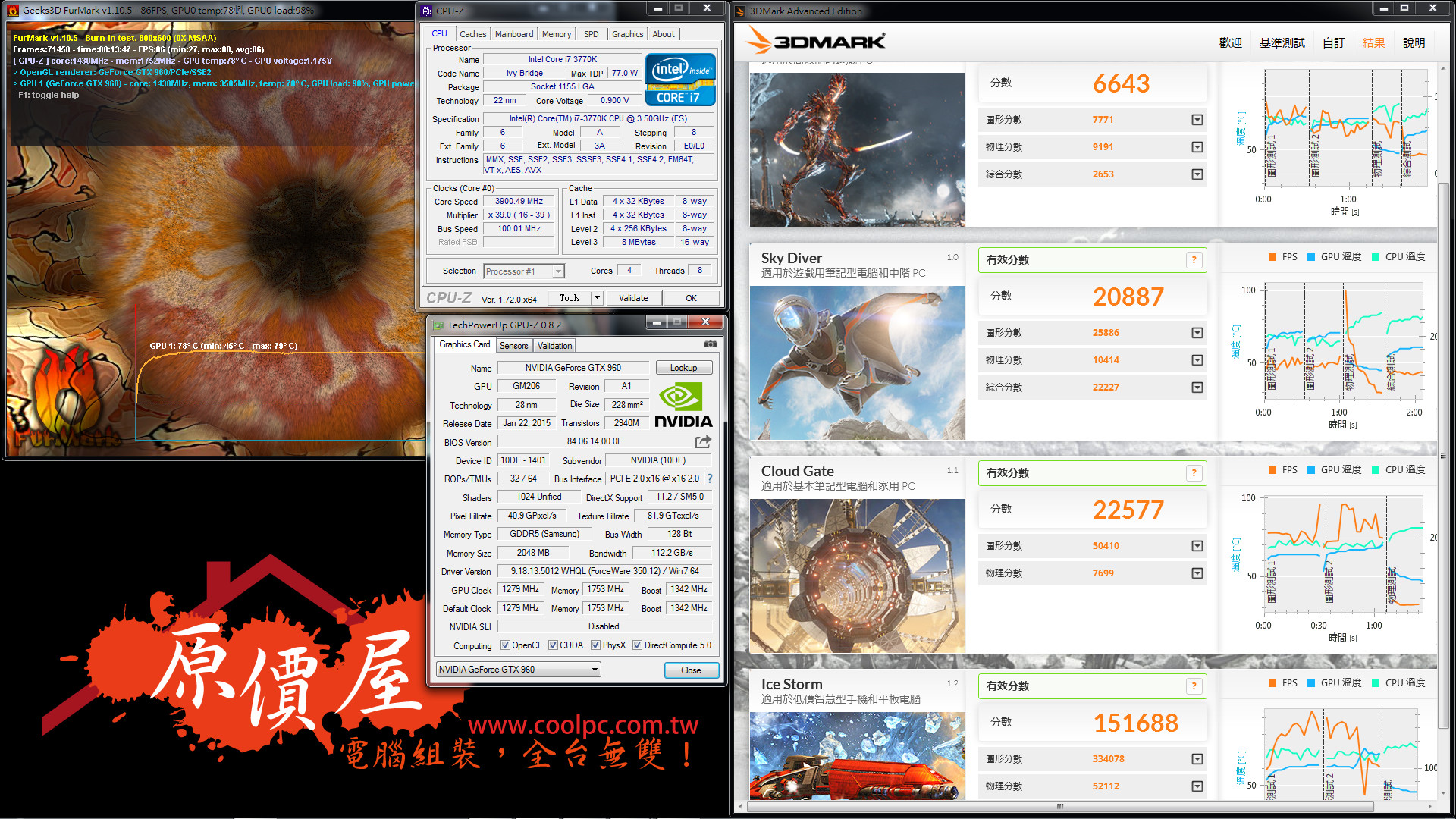Click the Sky Diver score 20887
This screenshot has width=1456, height=819.
1128,297
